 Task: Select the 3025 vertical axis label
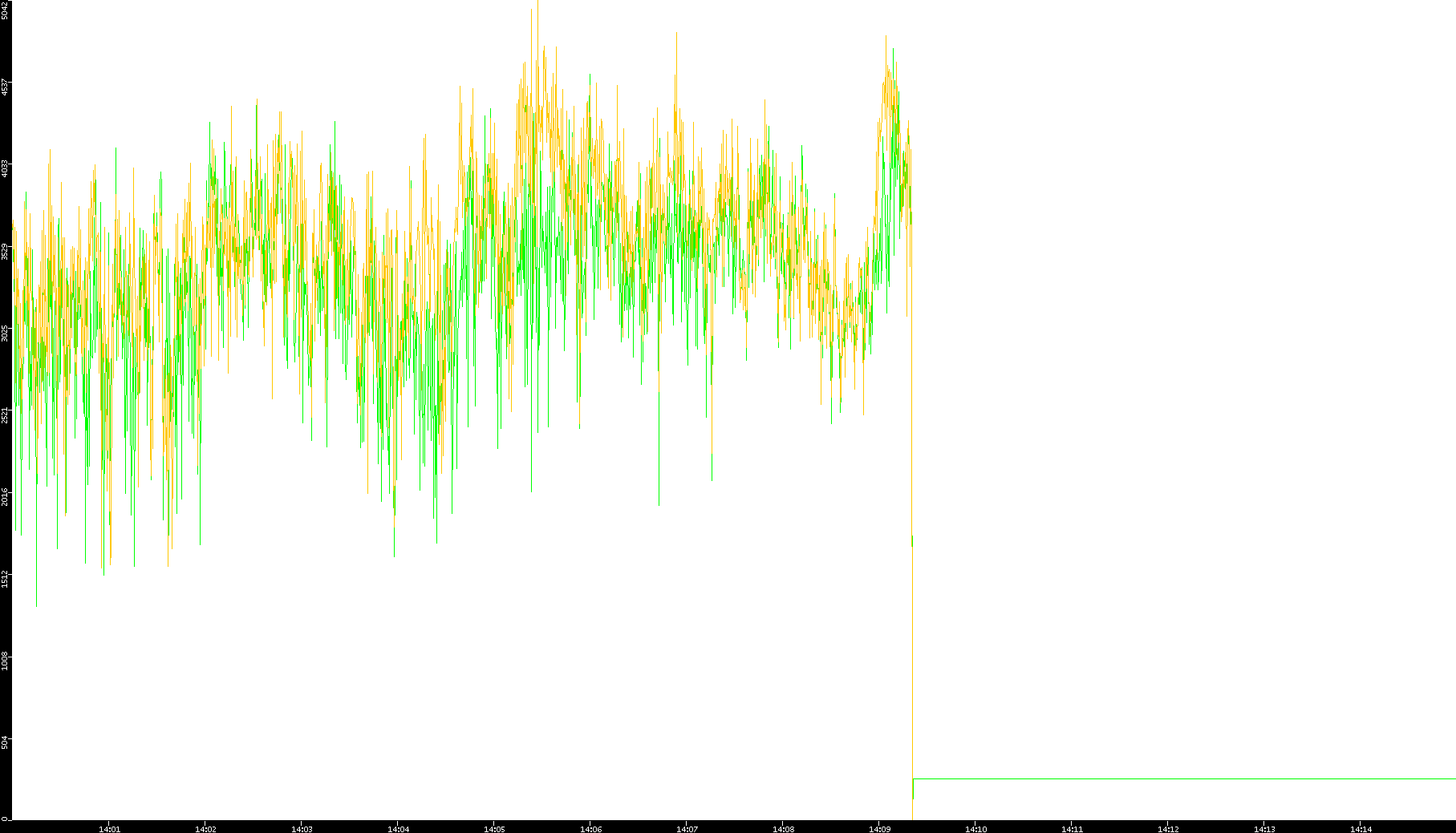(x=5, y=333)
